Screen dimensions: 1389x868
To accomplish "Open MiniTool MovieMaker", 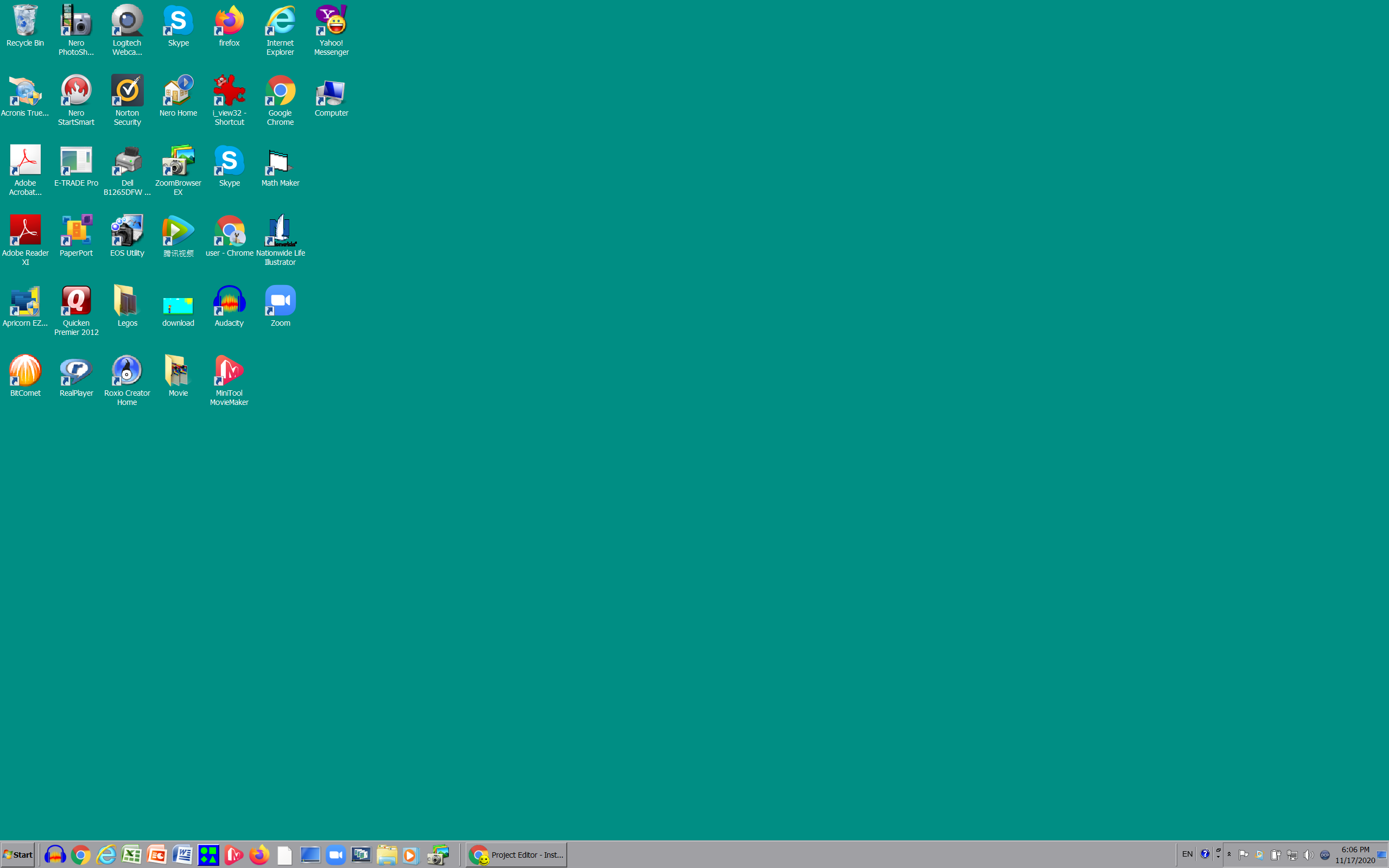I will pos(229,372).
